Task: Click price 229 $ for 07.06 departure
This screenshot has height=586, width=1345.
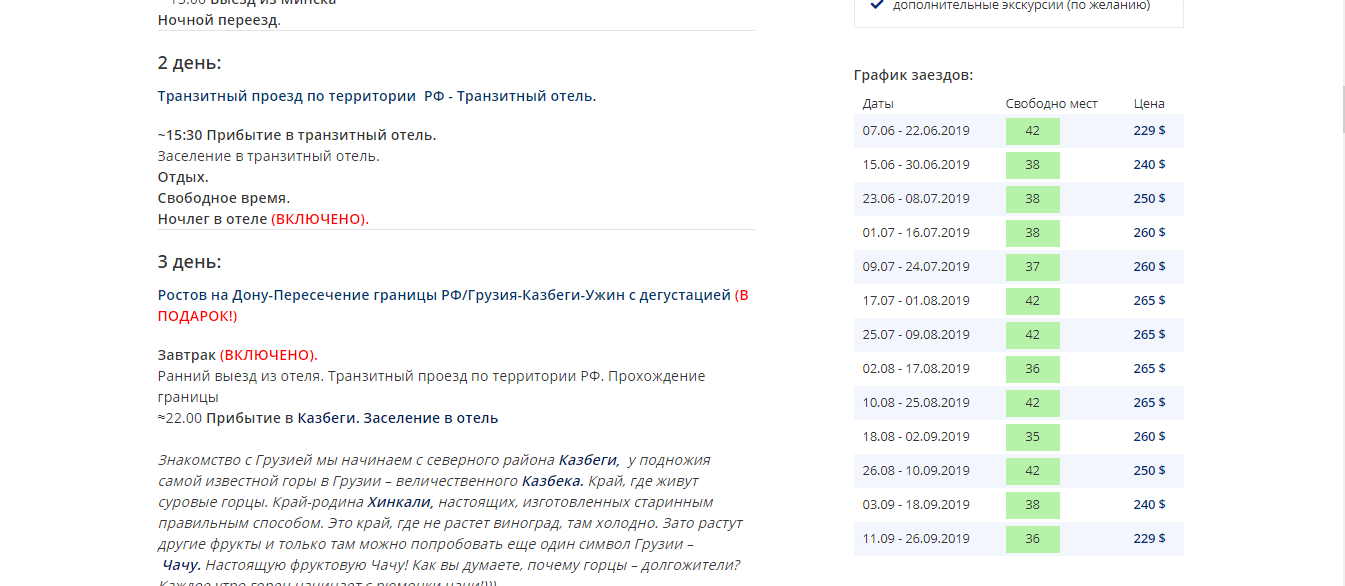Action: point(1149,131)
